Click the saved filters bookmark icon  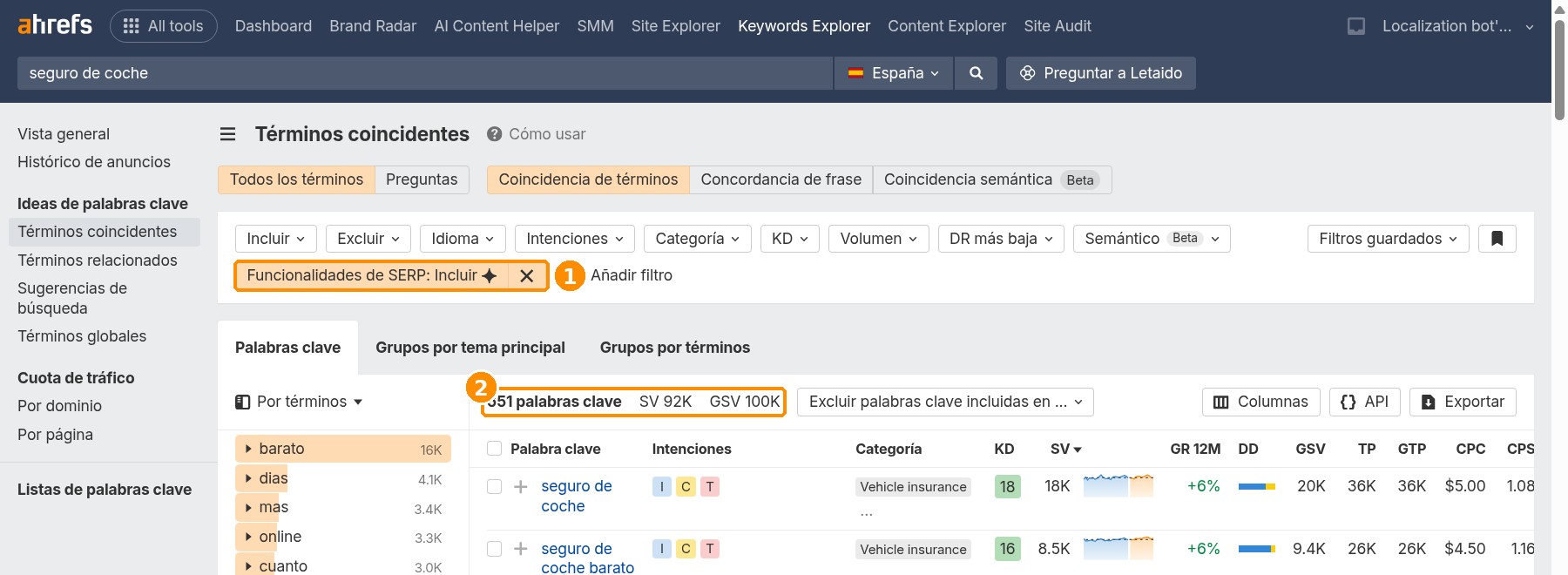click(1497, 239)
